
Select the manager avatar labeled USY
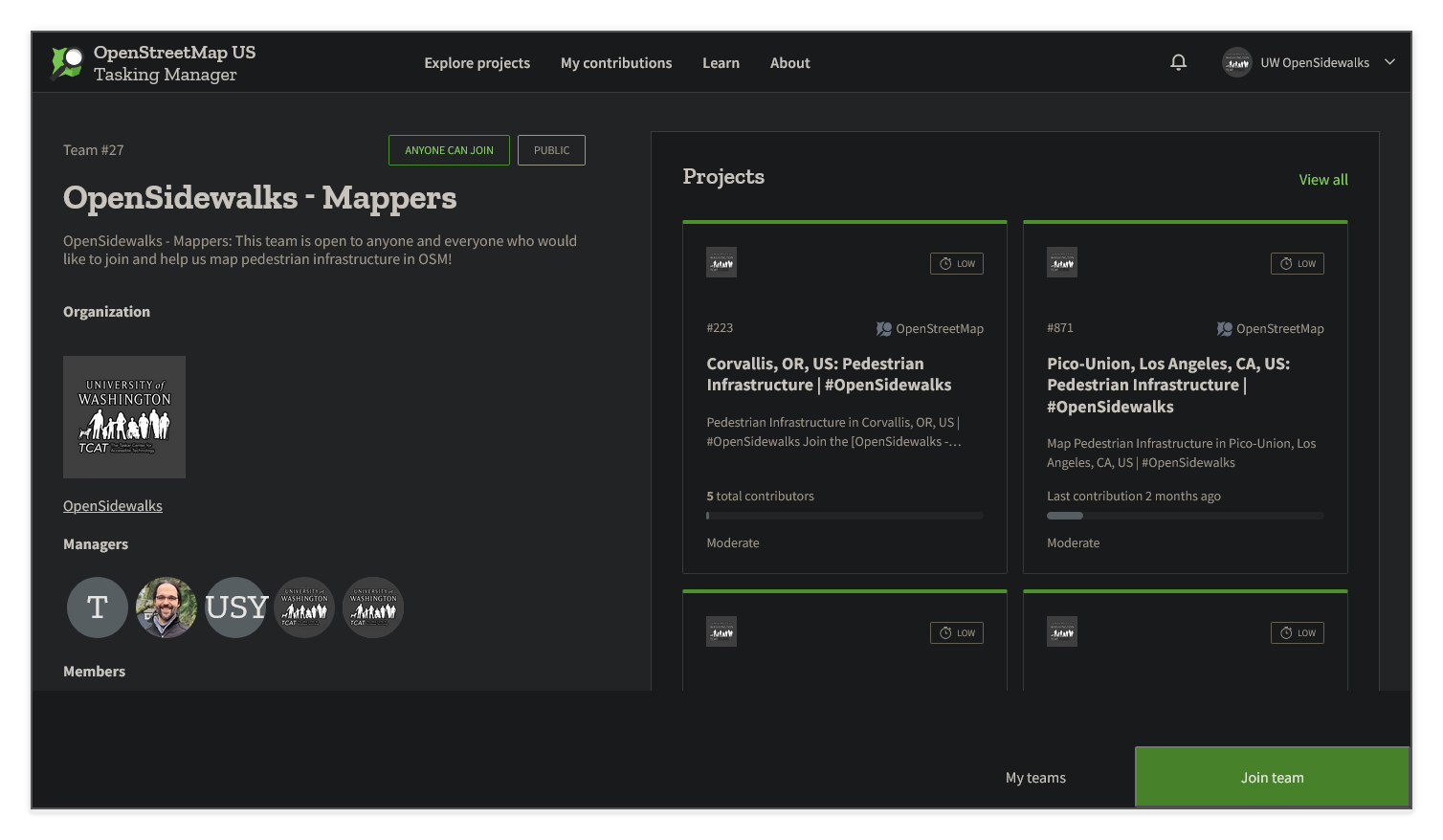coord(234,607)
